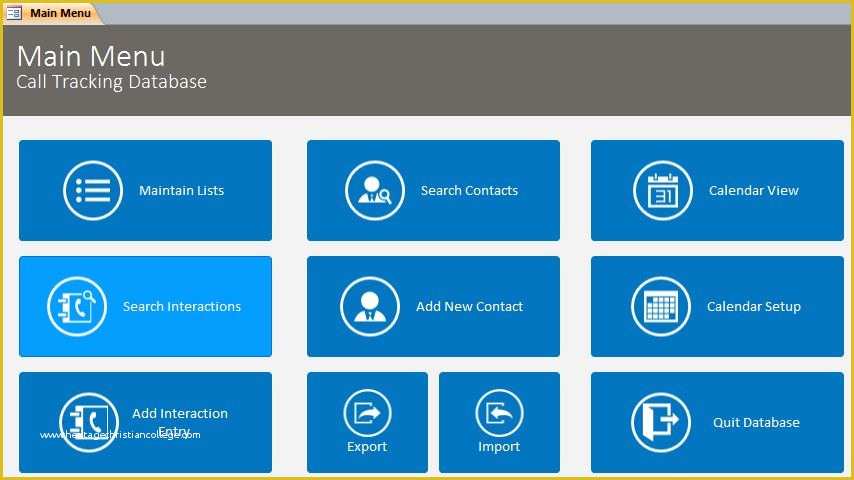
Task: Click the large Main Menu heading
Action: (91, 57)
